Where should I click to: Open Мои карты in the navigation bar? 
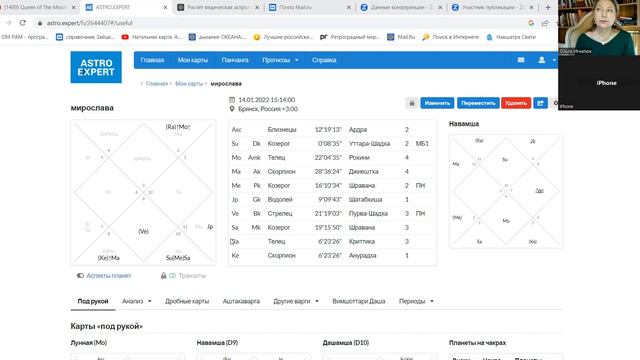coord(193,60)
